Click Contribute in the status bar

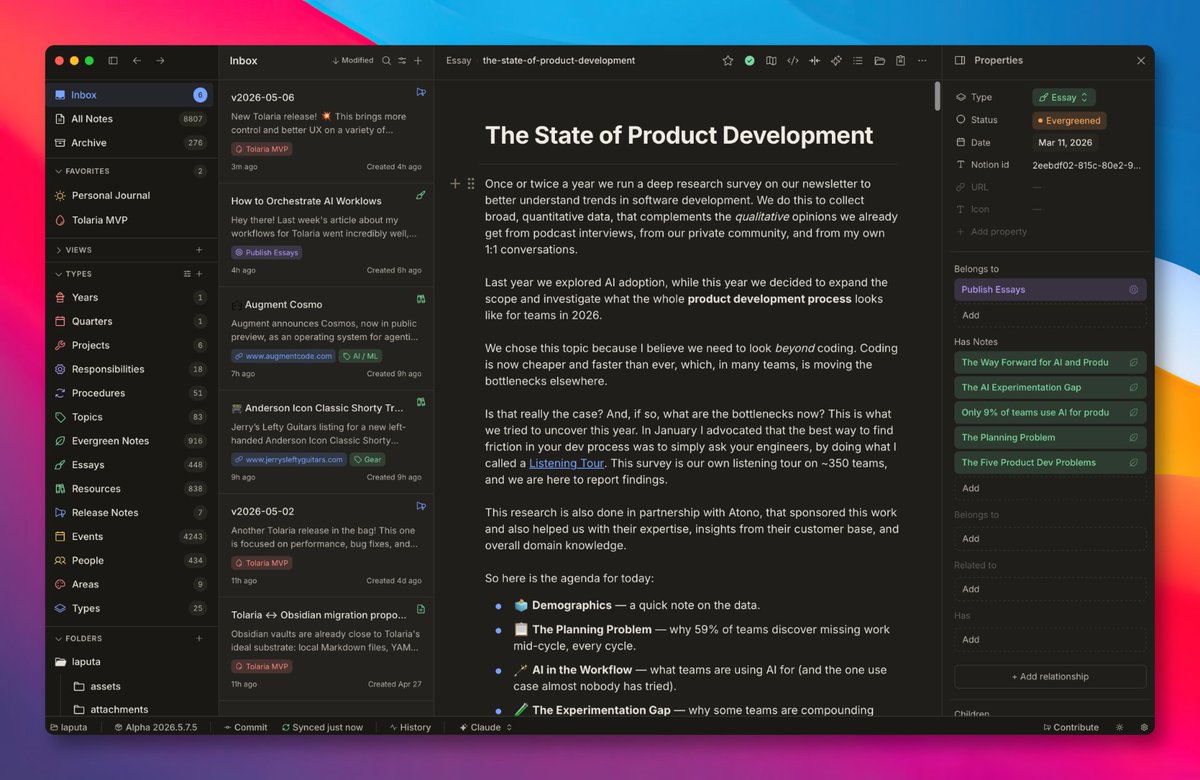click(x=1070, y=727)
